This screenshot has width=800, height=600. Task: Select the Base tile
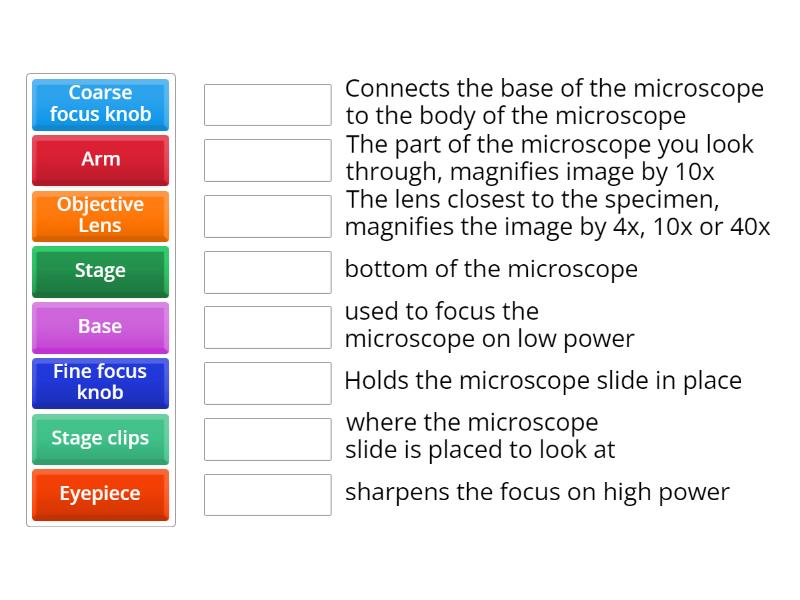click(x=100, y=327)
